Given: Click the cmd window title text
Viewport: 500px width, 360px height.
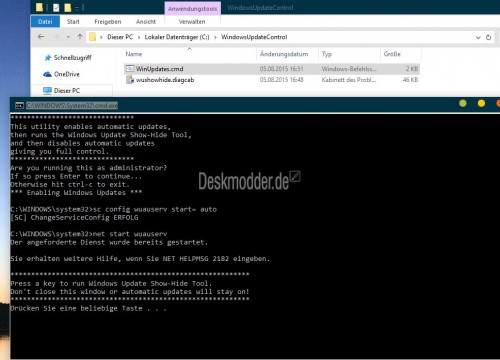Looking at the screenshot, I should click(x=72, y=106).
